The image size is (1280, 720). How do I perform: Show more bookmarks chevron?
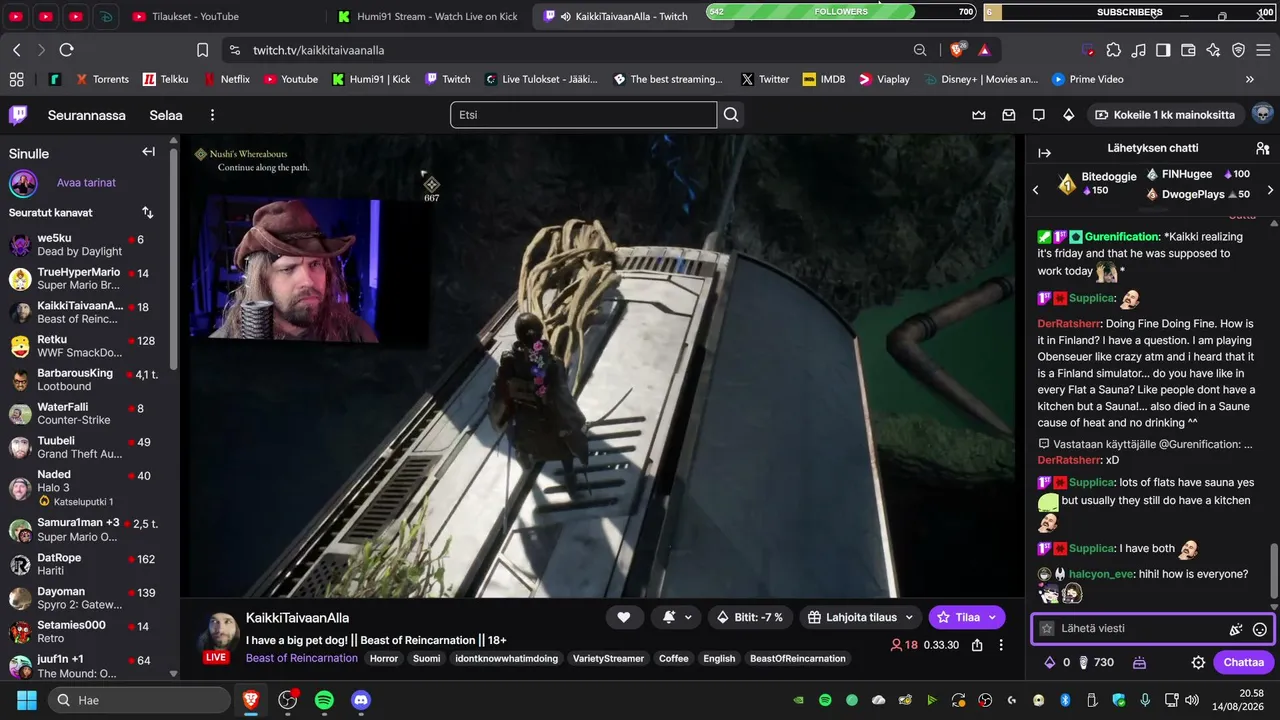click(x=1249, y=79)
